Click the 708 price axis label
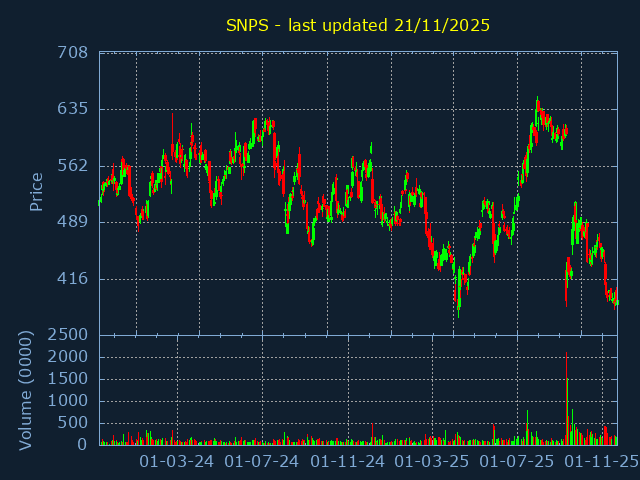 [71, 53]
